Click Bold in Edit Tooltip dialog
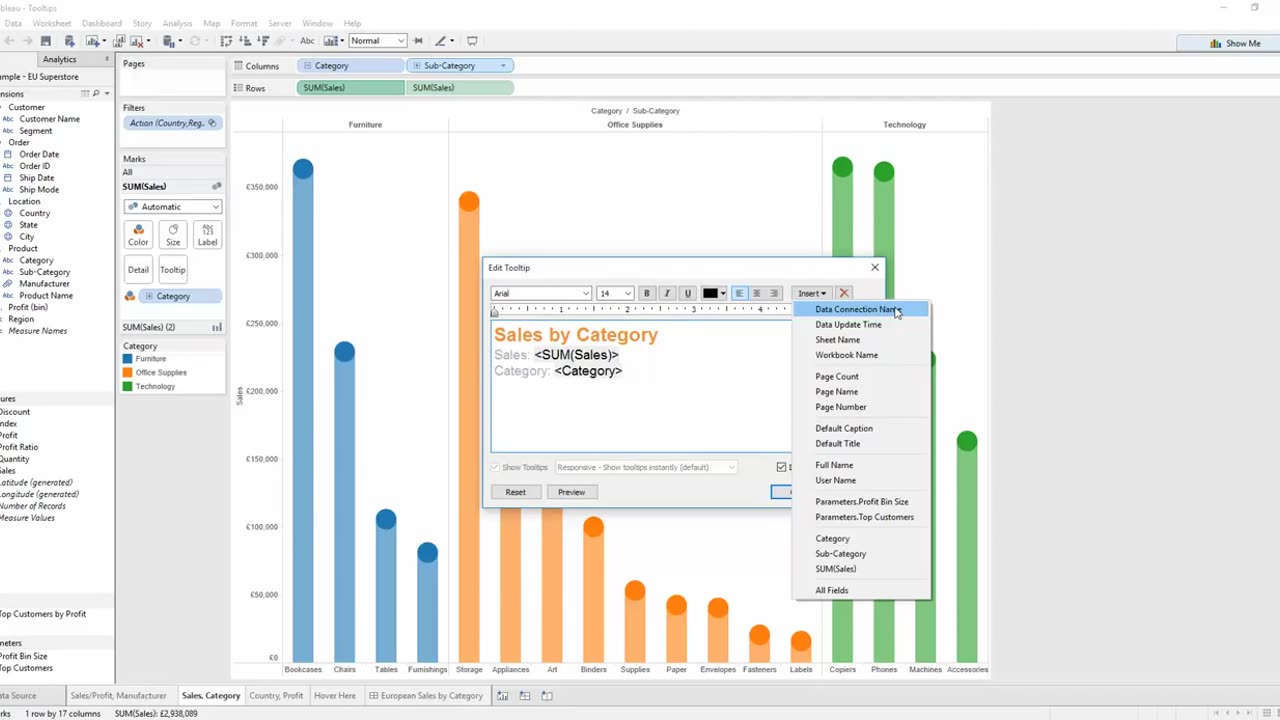Screen dimensions: 1280x720 [646, 293]
